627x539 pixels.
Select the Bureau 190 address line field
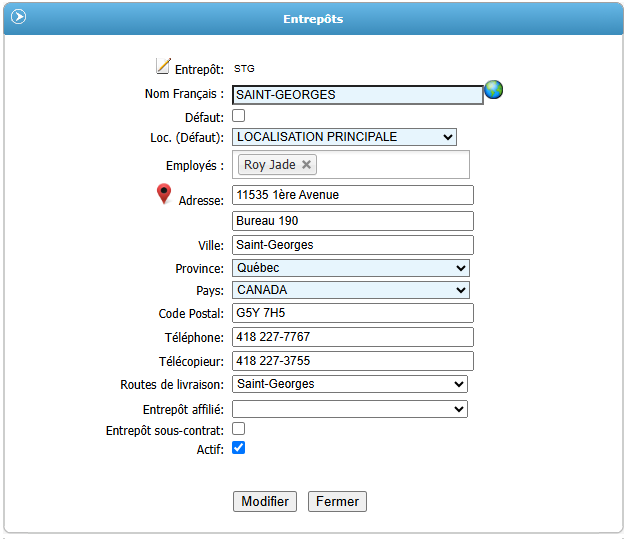353,221
